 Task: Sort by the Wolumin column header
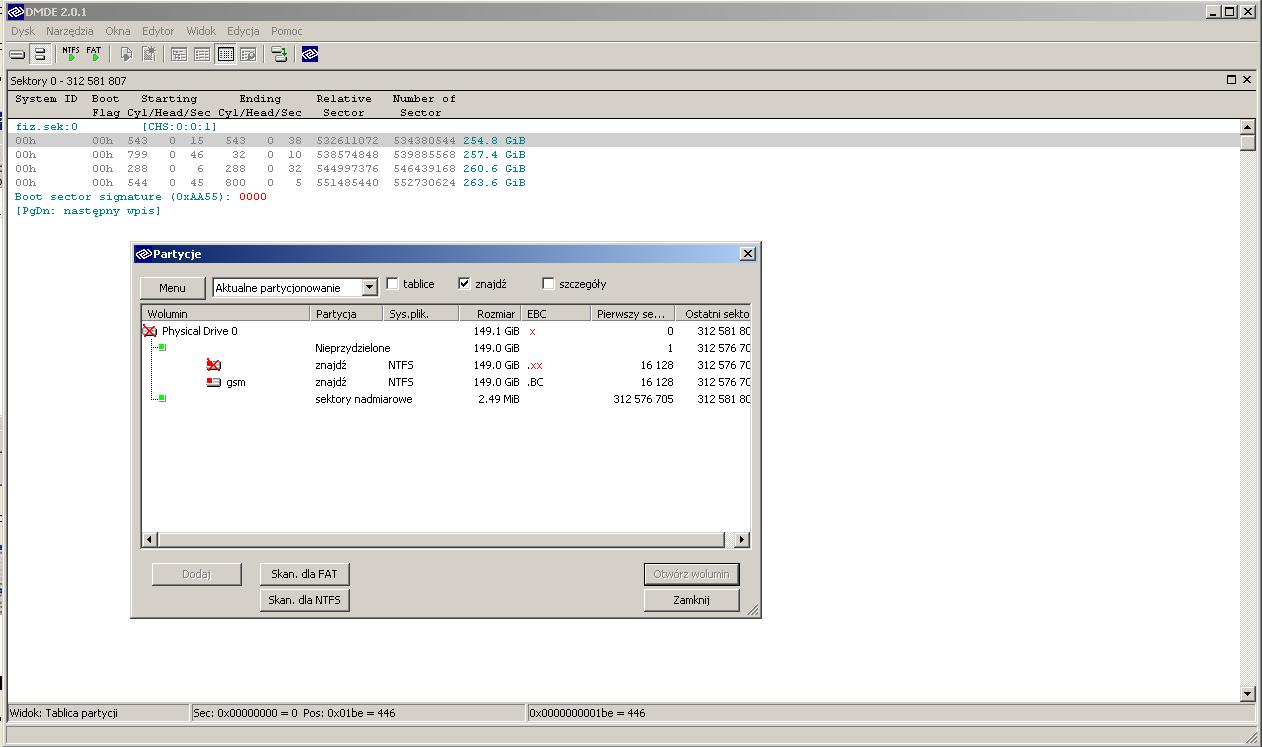click(x=226, y=314)
